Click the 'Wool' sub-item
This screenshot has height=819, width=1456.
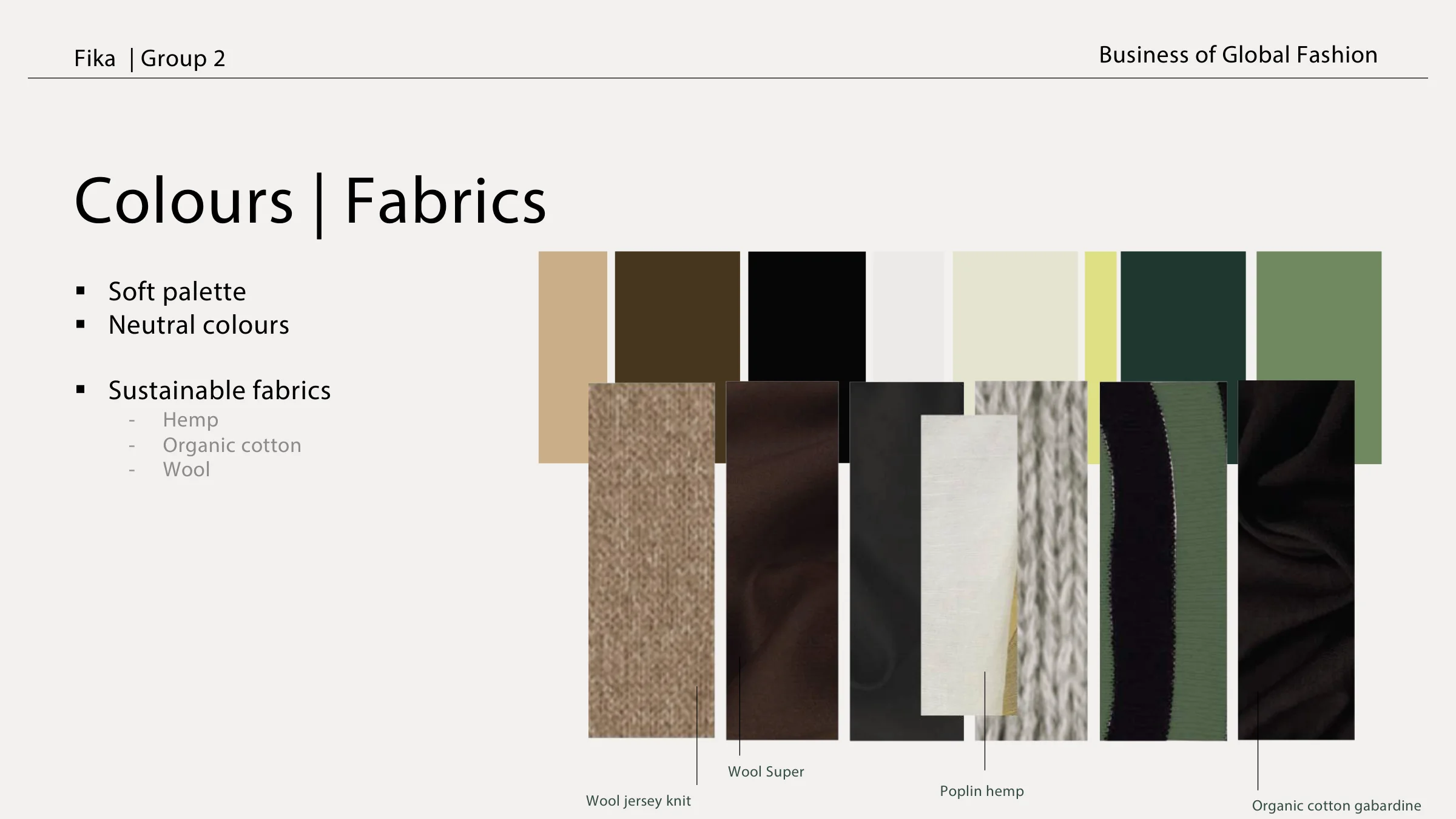click(186, 470)
